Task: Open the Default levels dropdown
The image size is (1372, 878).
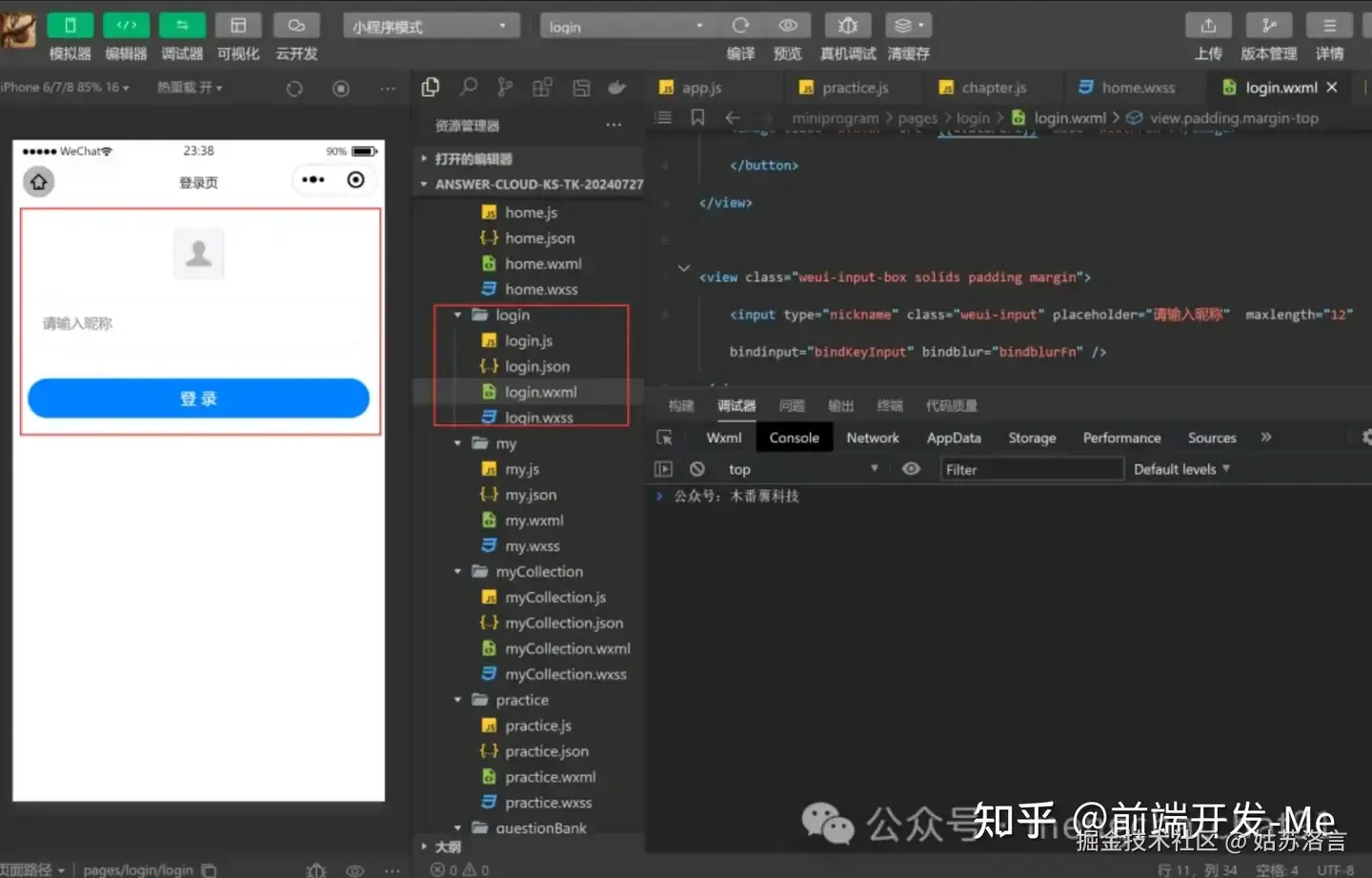Action: pyautogui.click(x=1181, y=469)
